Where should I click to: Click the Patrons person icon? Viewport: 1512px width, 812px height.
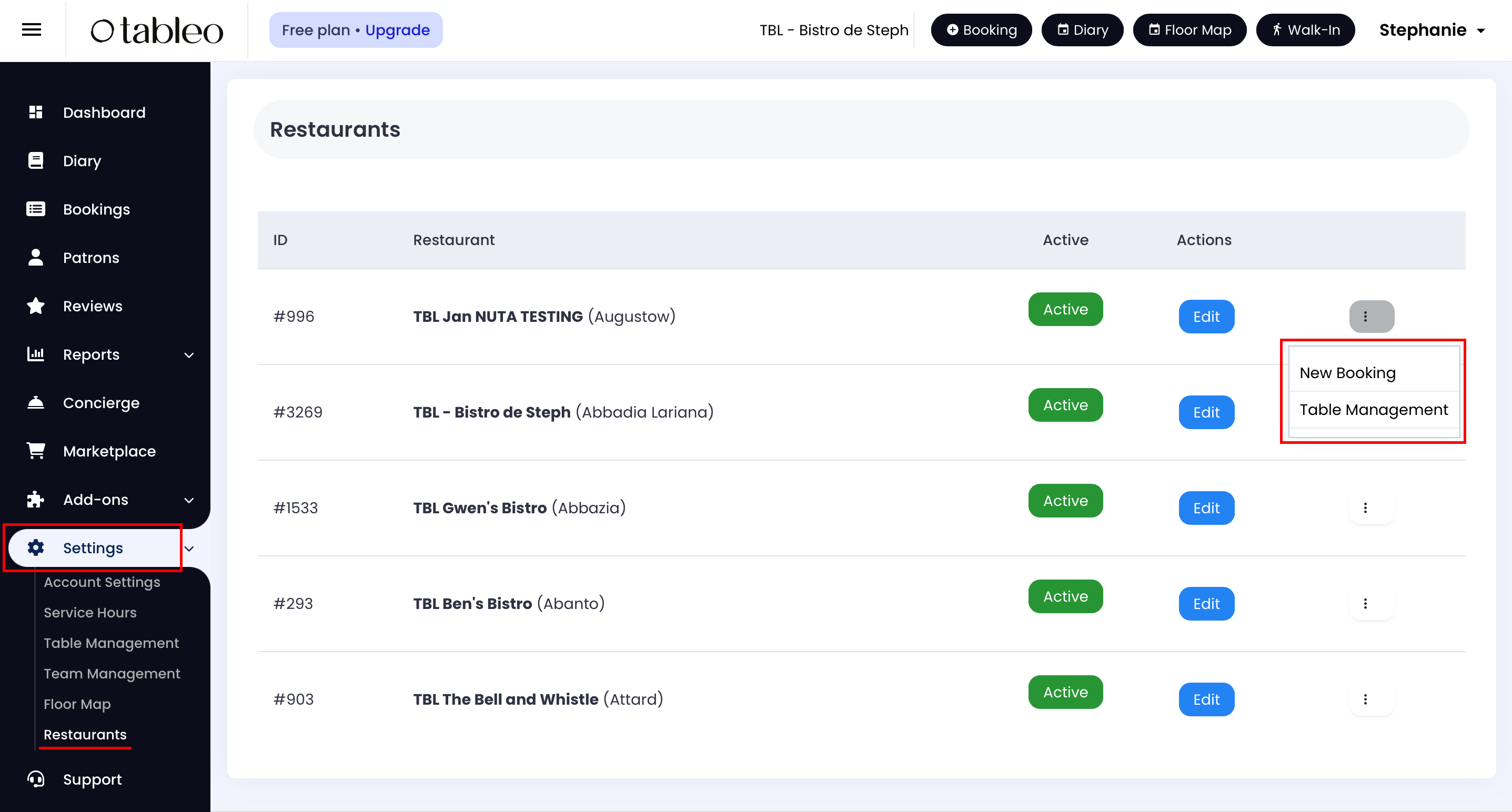point(36,258)
